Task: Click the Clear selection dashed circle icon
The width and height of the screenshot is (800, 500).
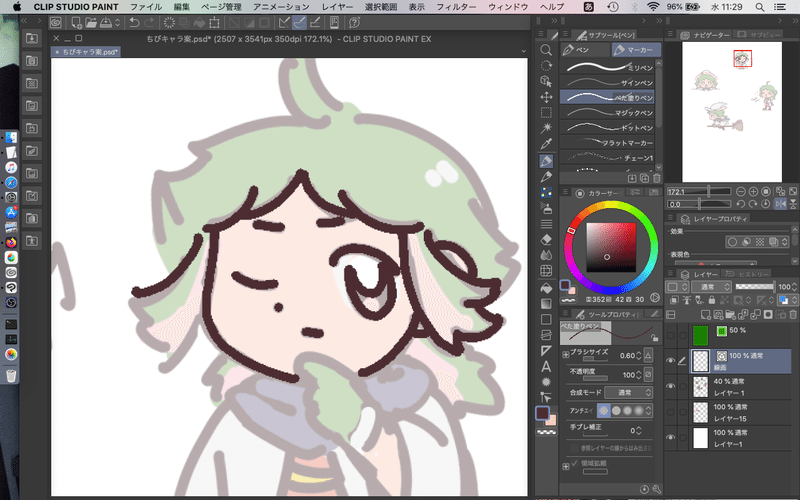Action: point(169,22)
